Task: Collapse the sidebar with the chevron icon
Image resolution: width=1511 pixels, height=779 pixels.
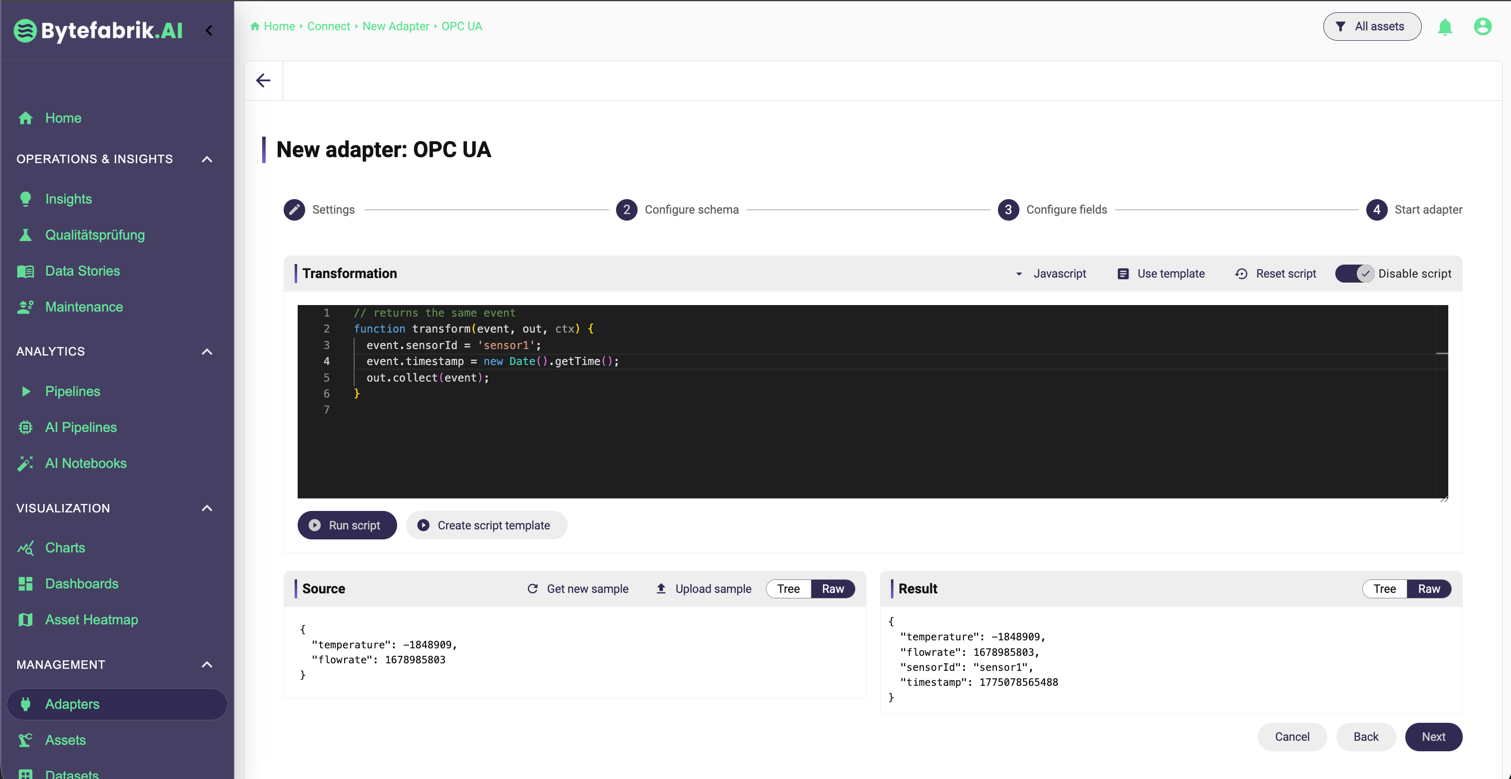Action: (209, 31)
